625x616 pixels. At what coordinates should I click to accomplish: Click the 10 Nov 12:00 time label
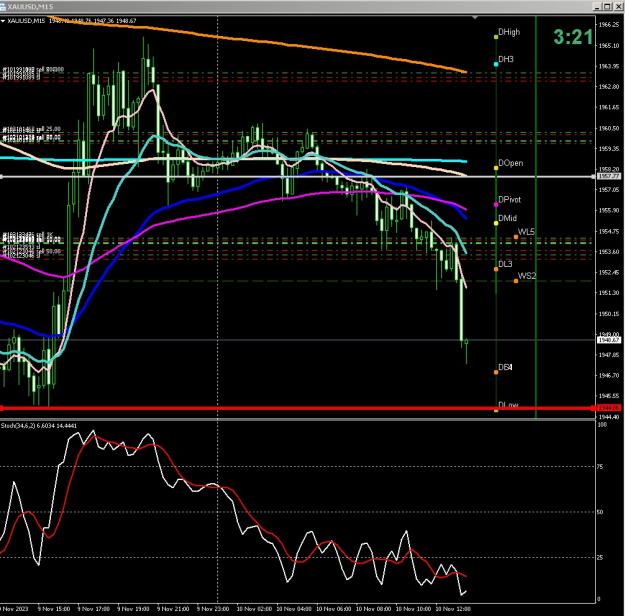coord(453,609)
